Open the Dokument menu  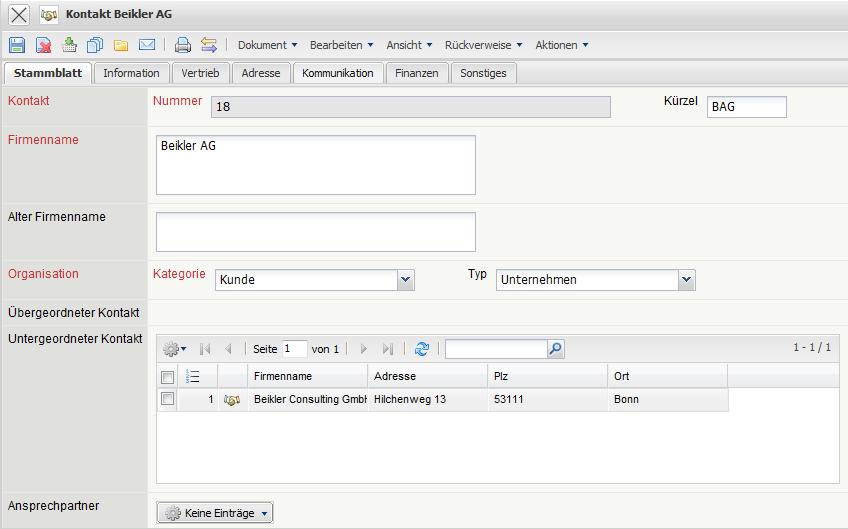267,45
